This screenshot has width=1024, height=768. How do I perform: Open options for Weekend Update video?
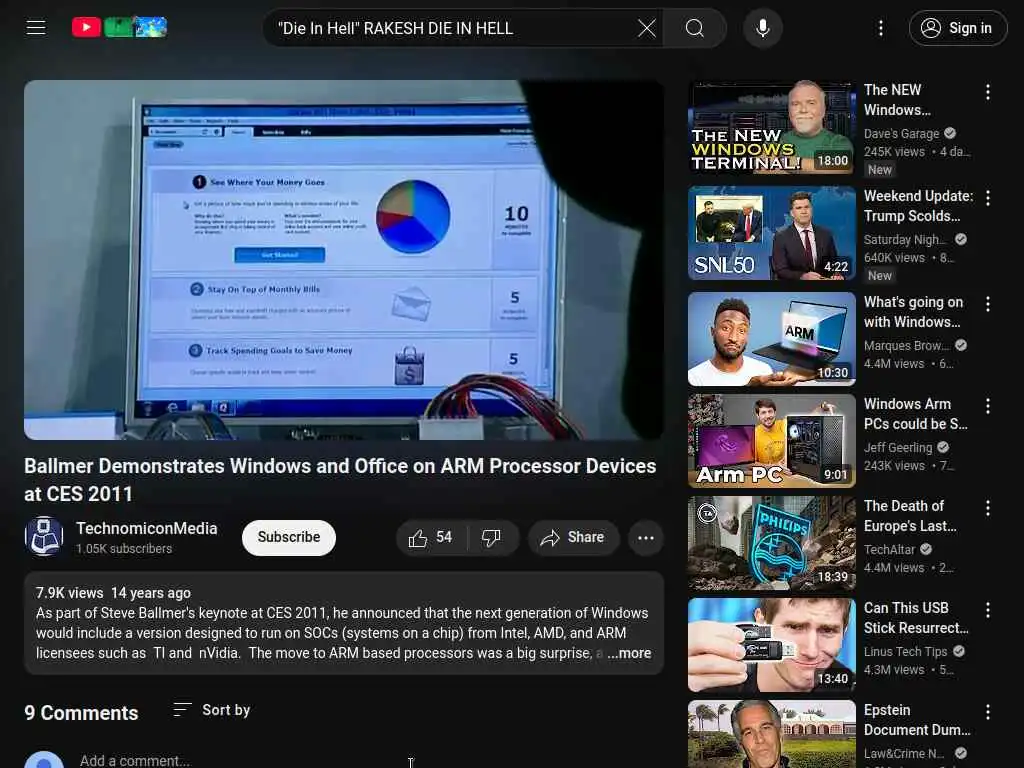[988, 198]
